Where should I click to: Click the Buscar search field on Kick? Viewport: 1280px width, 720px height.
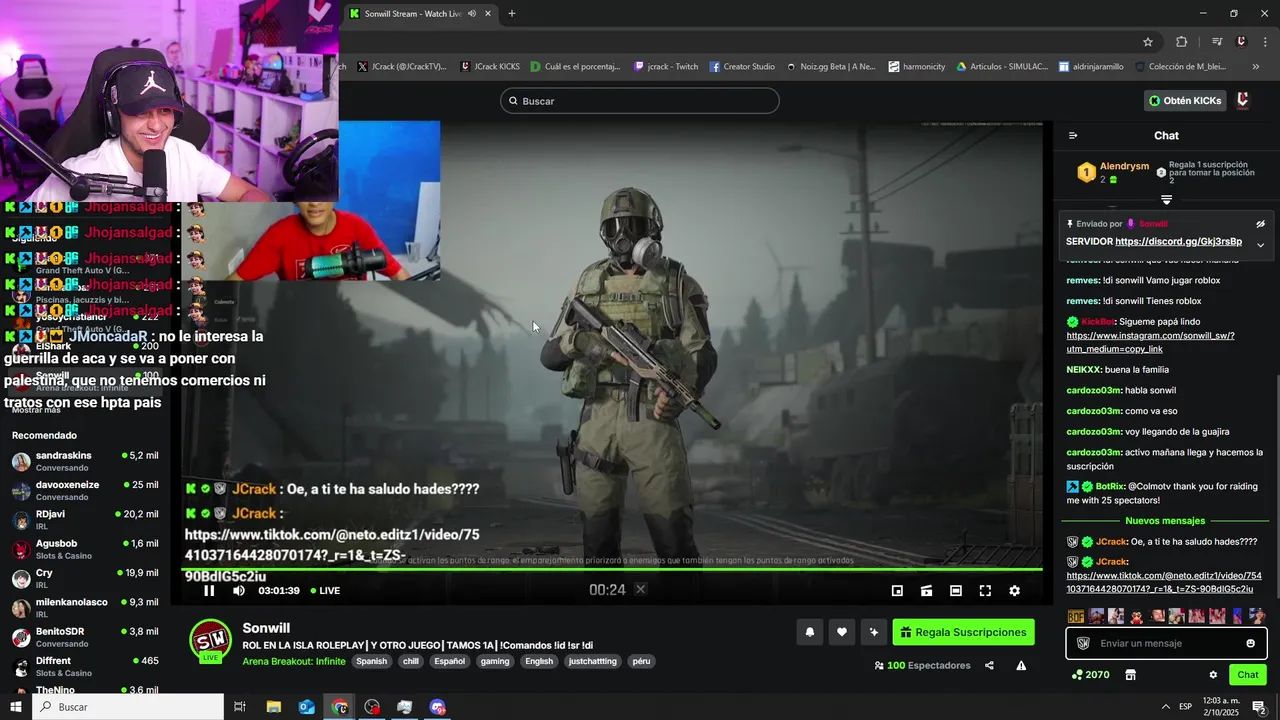640,101
